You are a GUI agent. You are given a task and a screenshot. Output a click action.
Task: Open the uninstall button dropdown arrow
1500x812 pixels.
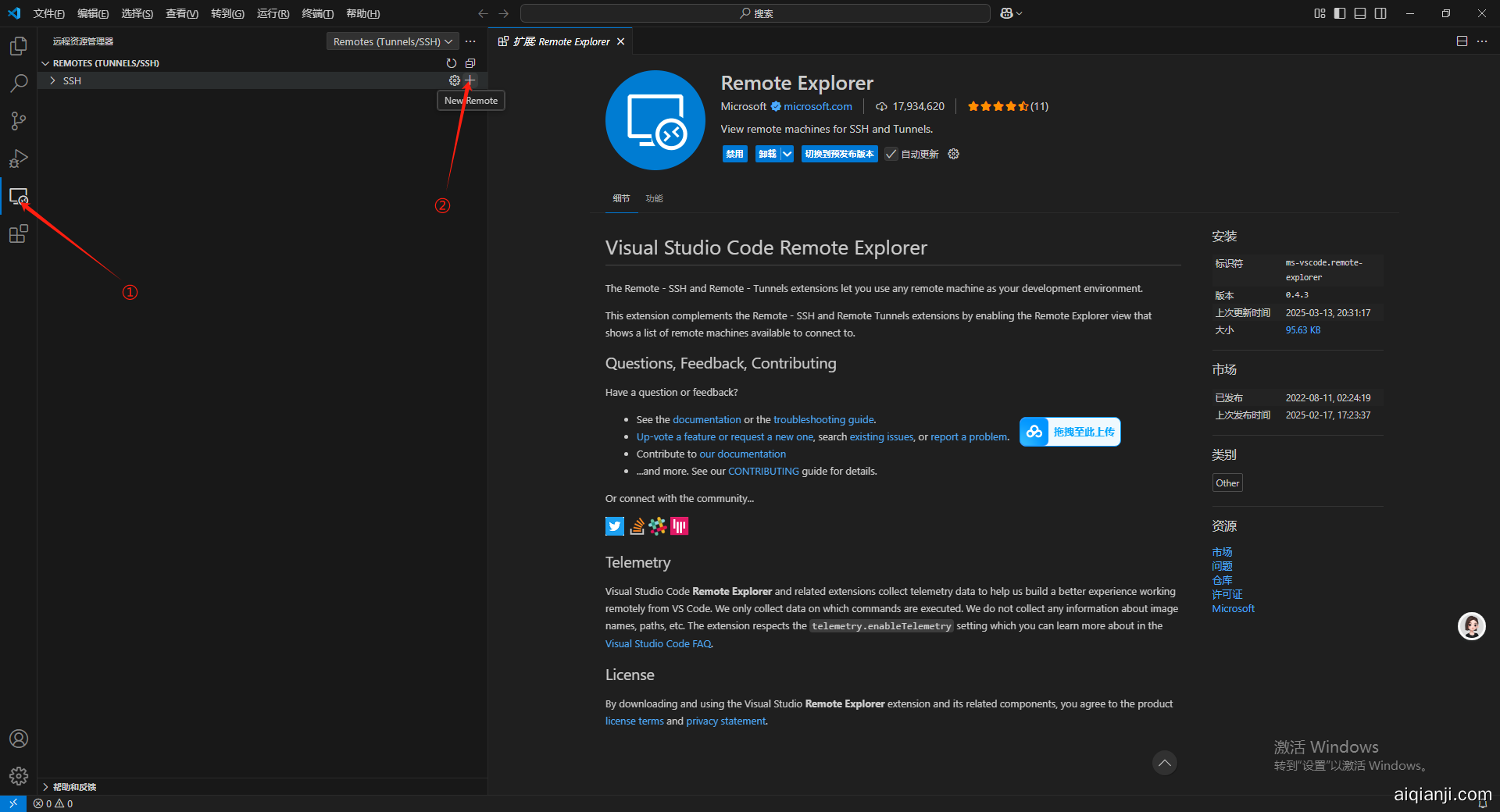point(787,154)
